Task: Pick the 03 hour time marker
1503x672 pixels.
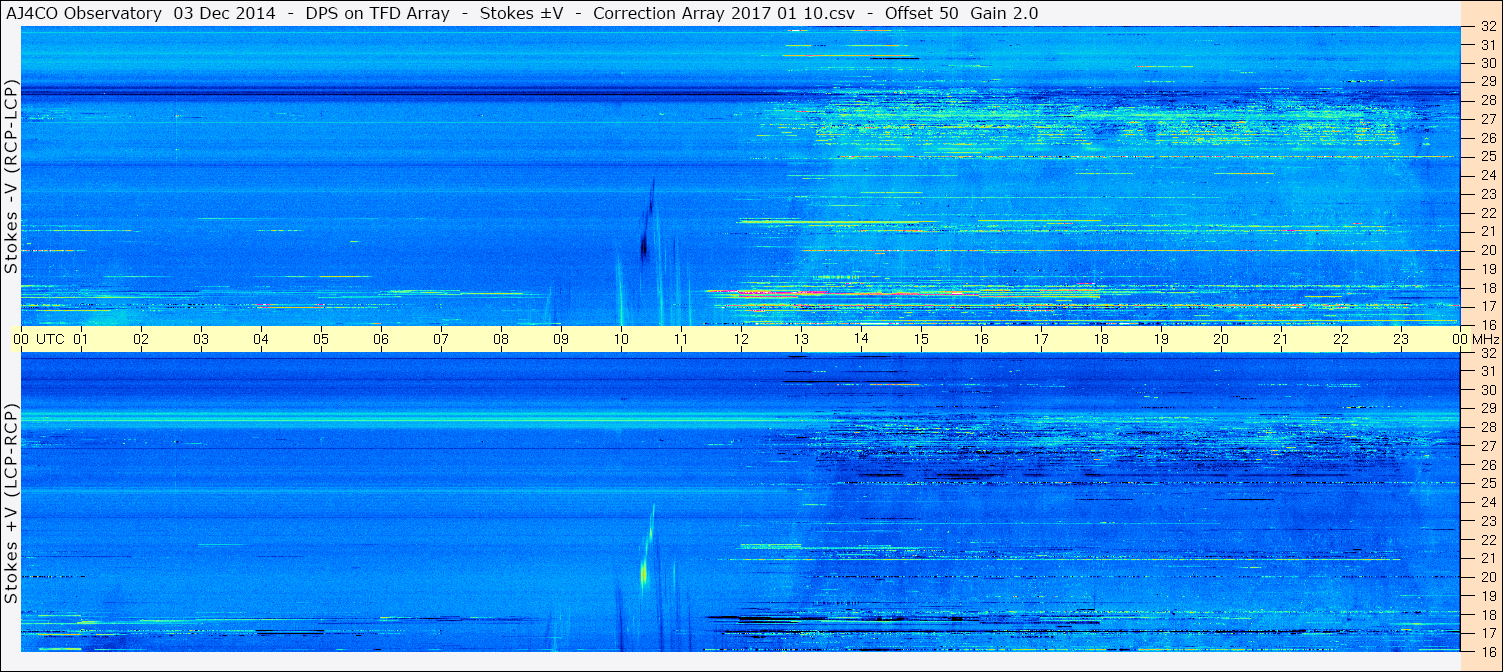Action: (x=201, y=339)
